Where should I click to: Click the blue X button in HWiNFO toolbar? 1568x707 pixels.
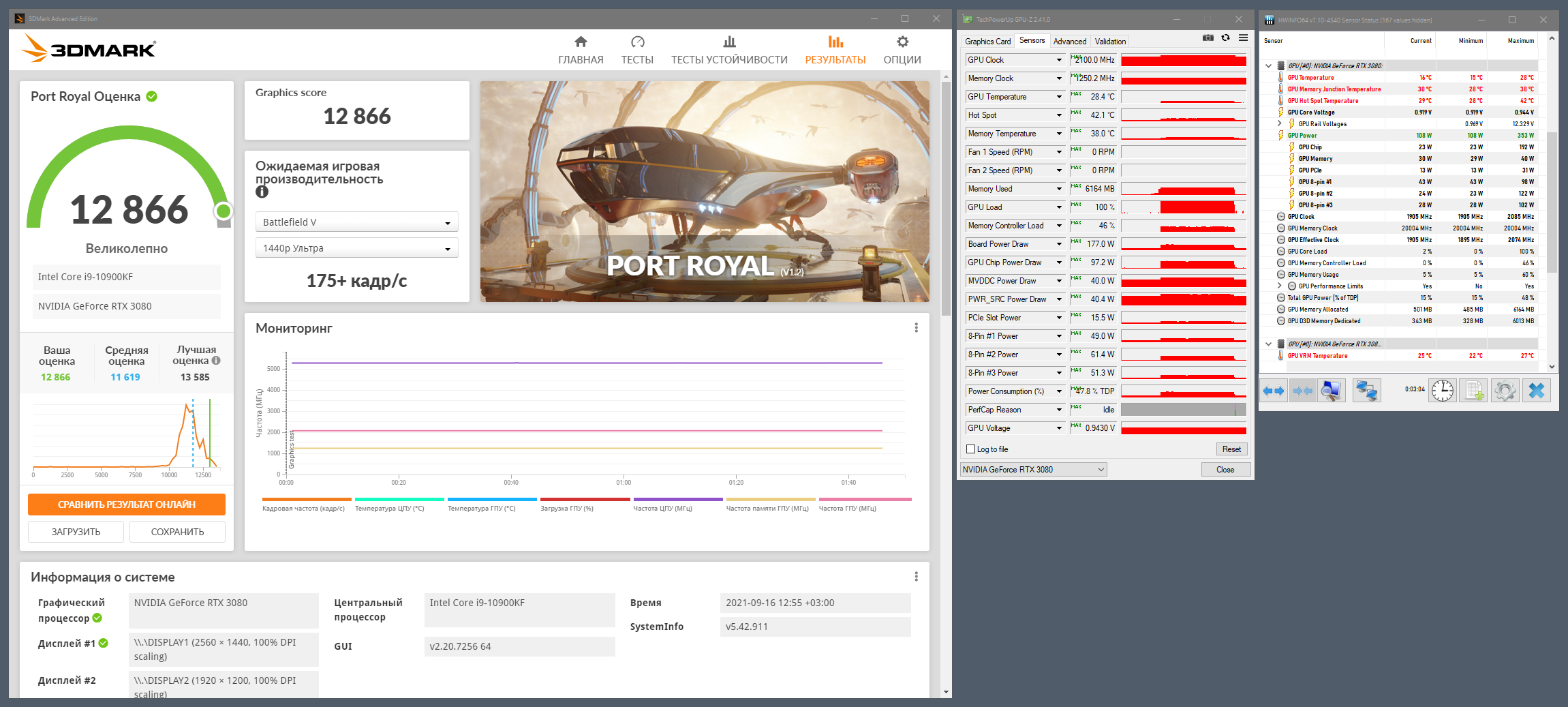(x=1537, y=391)
